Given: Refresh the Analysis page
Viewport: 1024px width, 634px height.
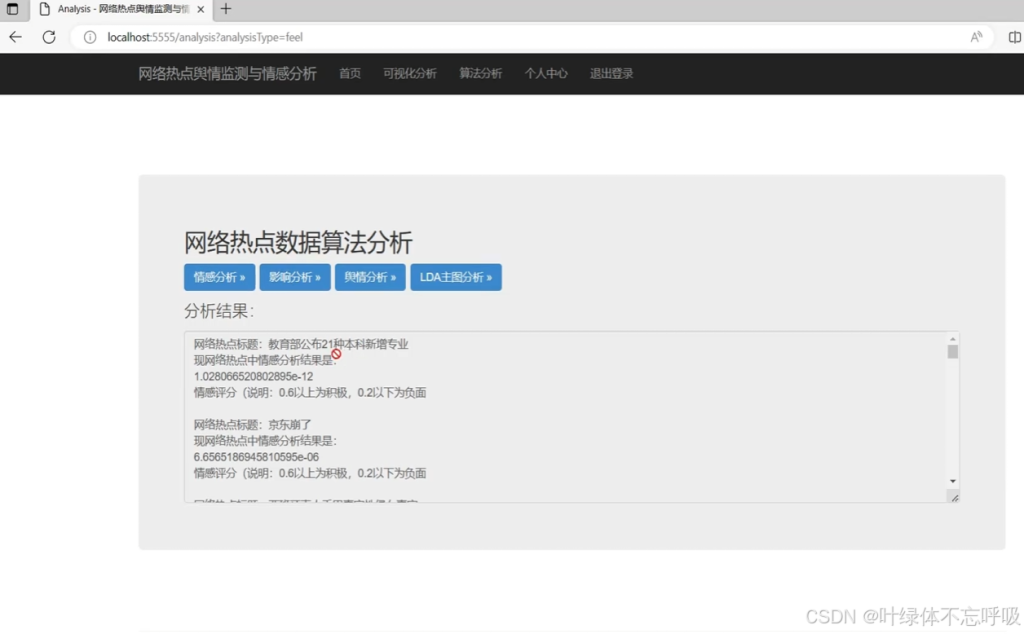Looking at the screenshot, I should (x=48, y=36).
